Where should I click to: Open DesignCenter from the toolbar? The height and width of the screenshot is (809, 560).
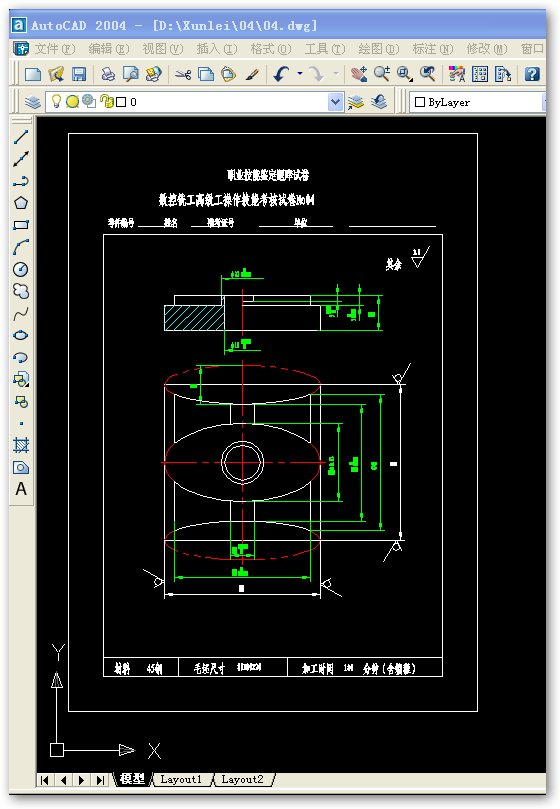479,74
